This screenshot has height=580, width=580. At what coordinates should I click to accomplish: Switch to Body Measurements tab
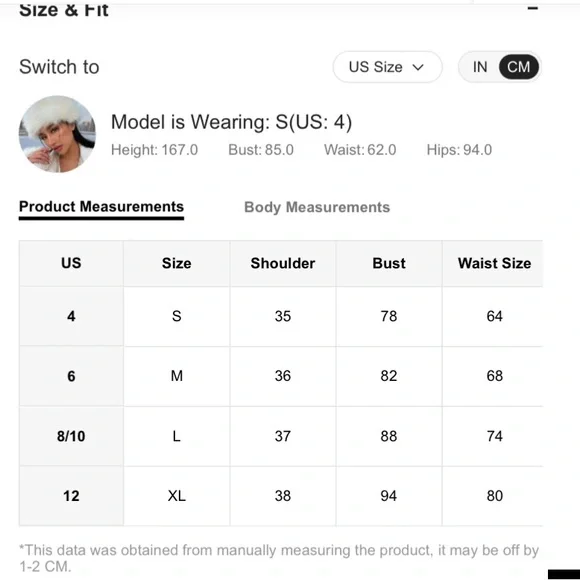(317, 207)
